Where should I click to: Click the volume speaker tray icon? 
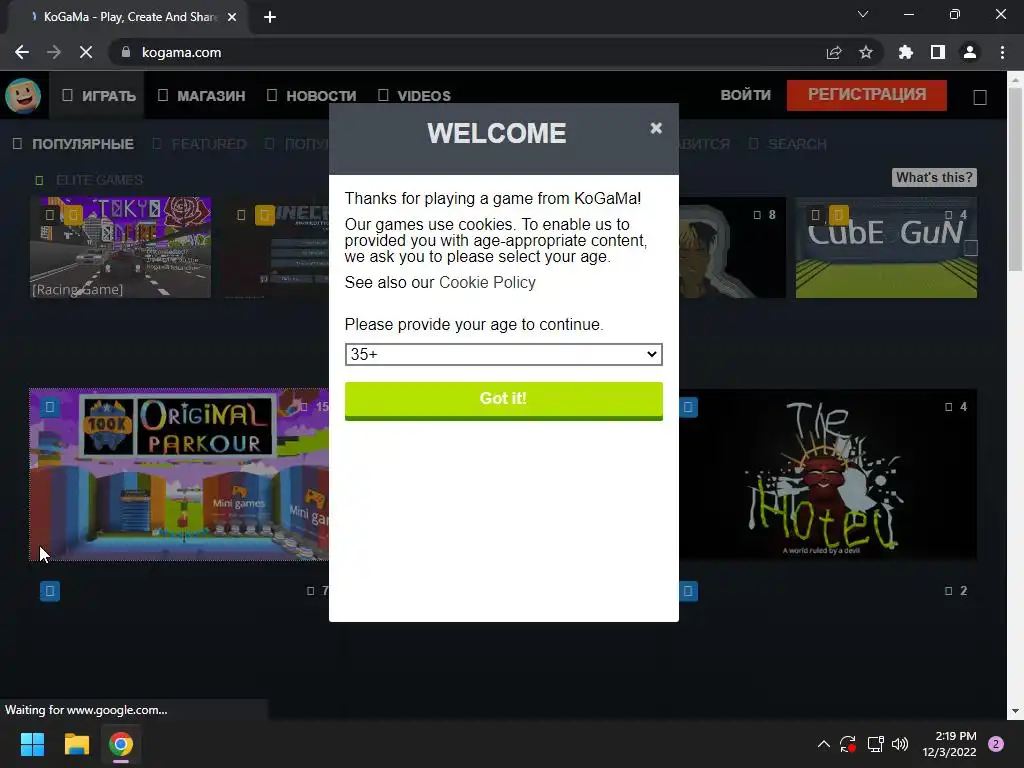(900, 744)
